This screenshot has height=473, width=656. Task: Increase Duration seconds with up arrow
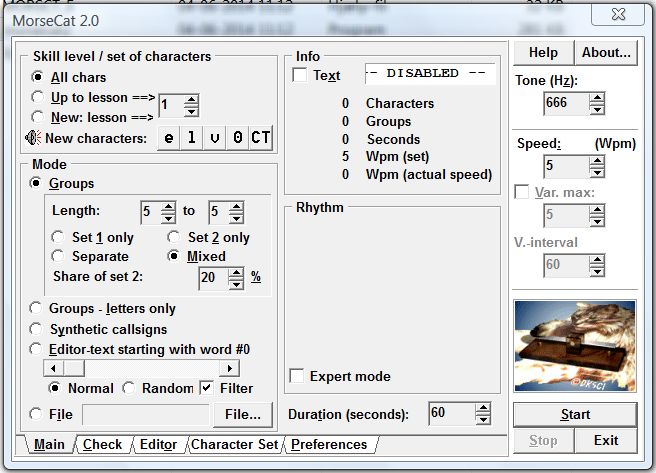click(483, 408)
